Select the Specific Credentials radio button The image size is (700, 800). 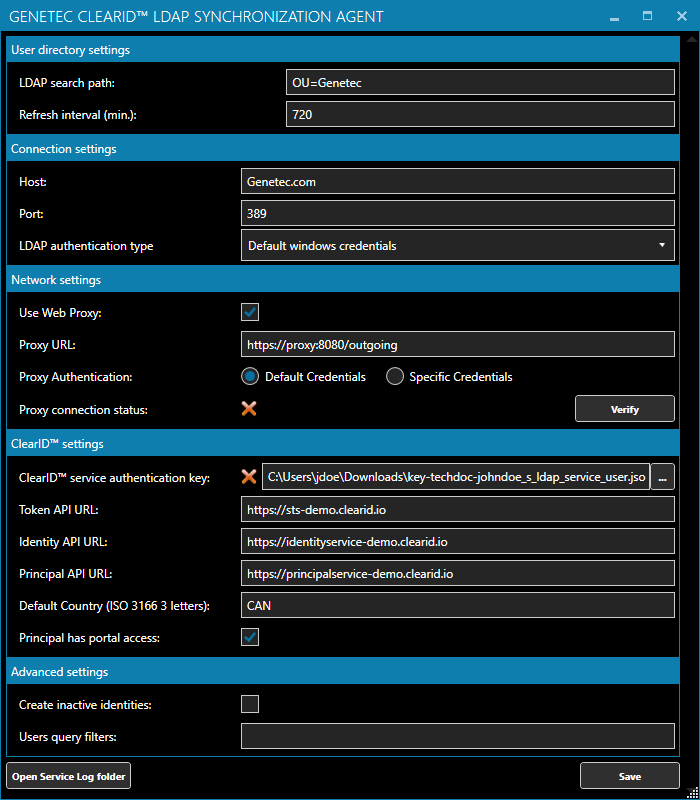coord(395,376)
